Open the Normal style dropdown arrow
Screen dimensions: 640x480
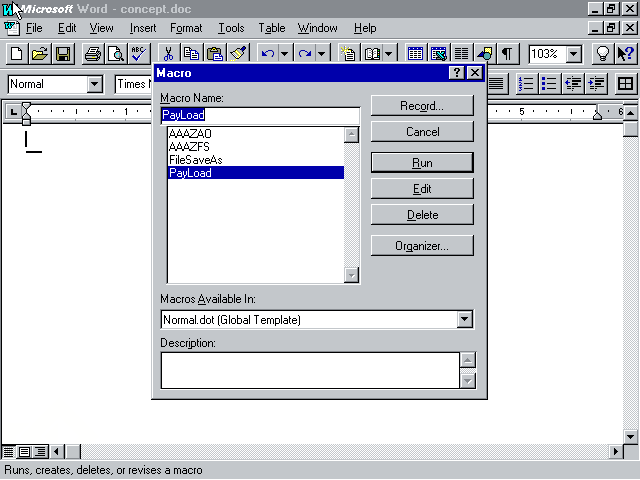(94, 84)
